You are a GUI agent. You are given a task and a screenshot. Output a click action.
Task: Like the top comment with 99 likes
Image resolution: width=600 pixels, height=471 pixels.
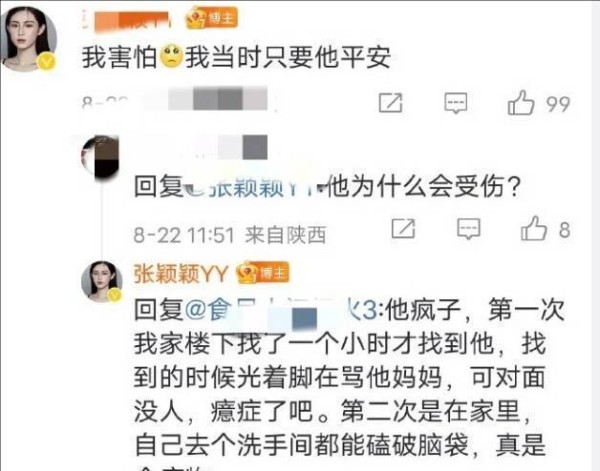(521, 103)
